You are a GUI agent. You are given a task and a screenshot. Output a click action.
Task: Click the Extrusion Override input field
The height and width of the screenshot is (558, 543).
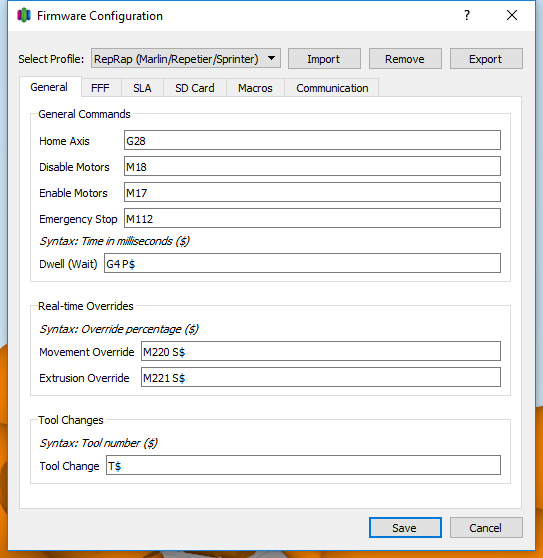321,377
